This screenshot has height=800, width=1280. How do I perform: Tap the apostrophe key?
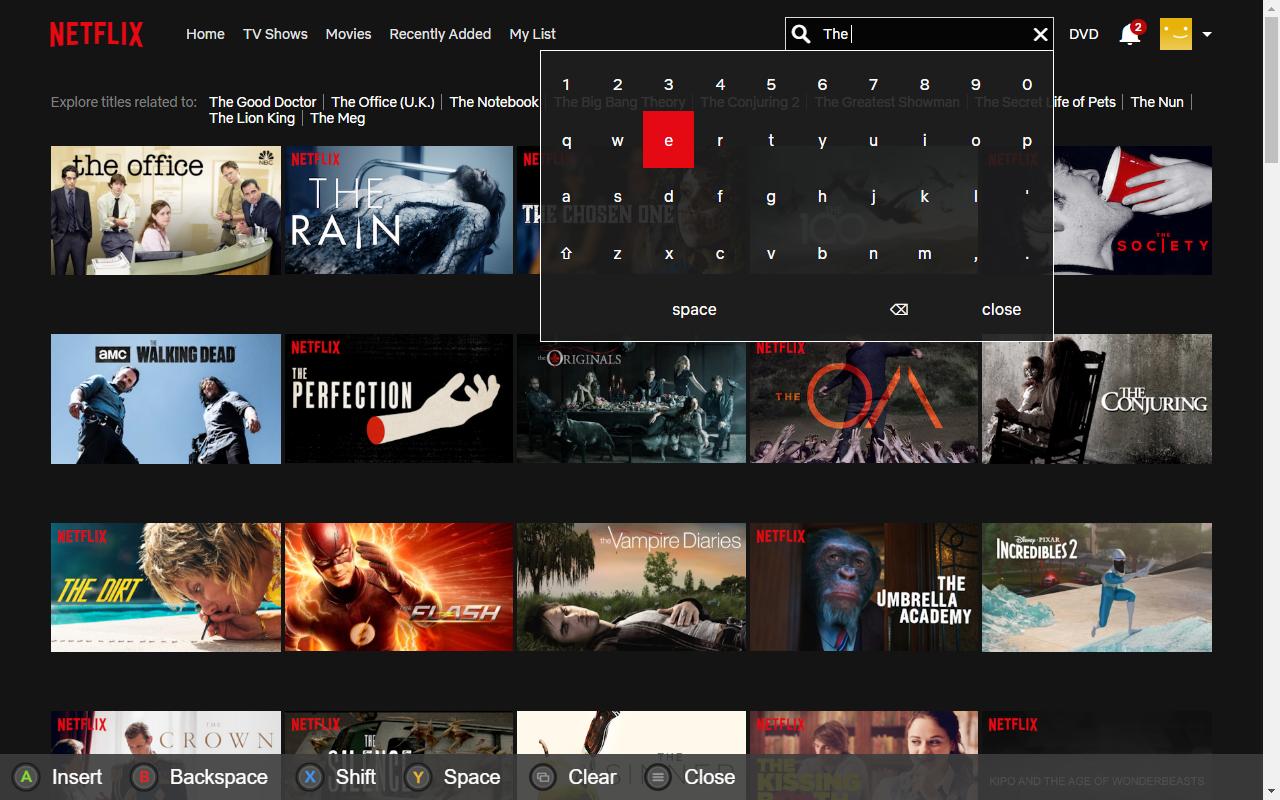(x=1027, y=197)
